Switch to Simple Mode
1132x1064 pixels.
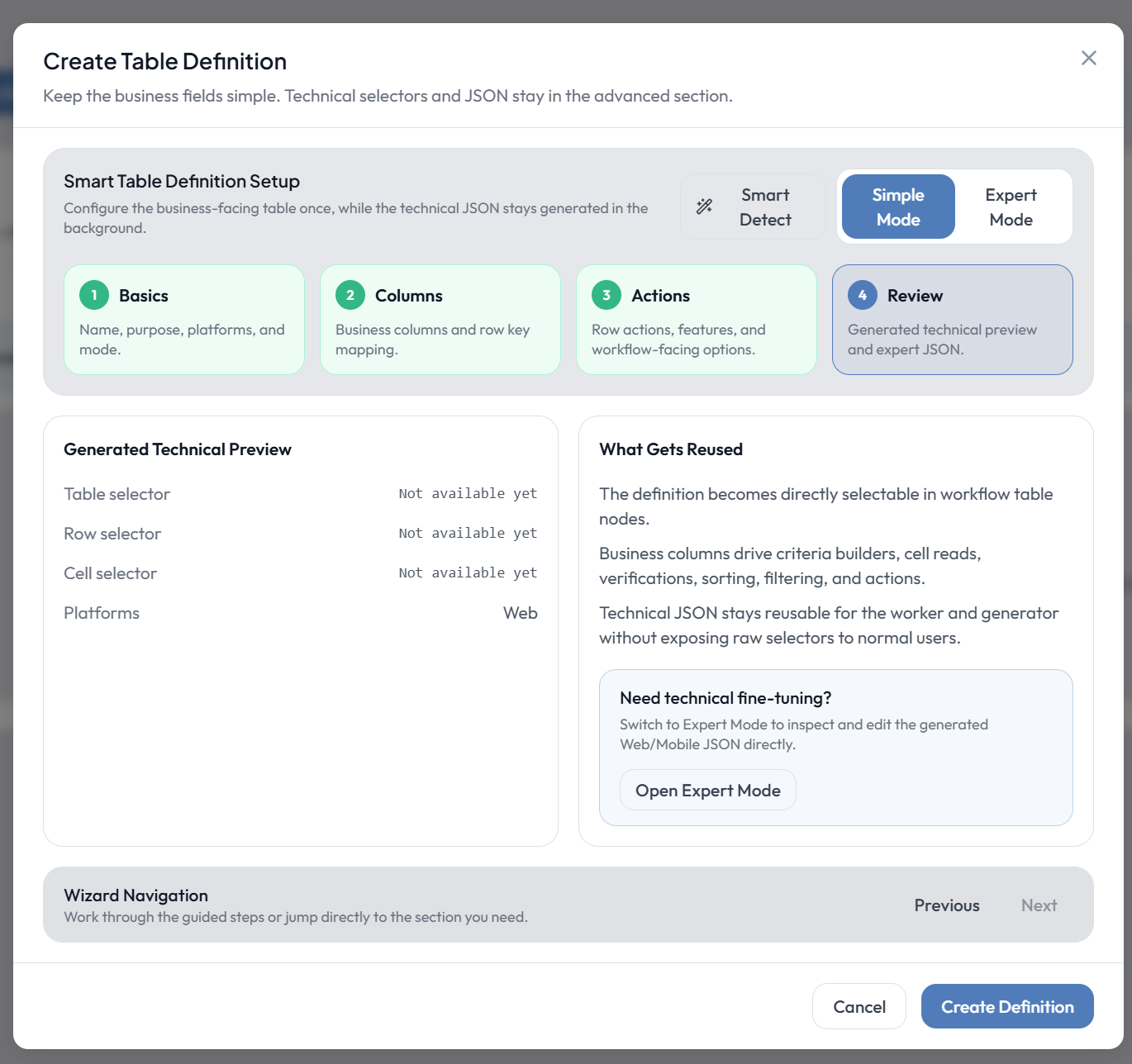coord(898,207)
